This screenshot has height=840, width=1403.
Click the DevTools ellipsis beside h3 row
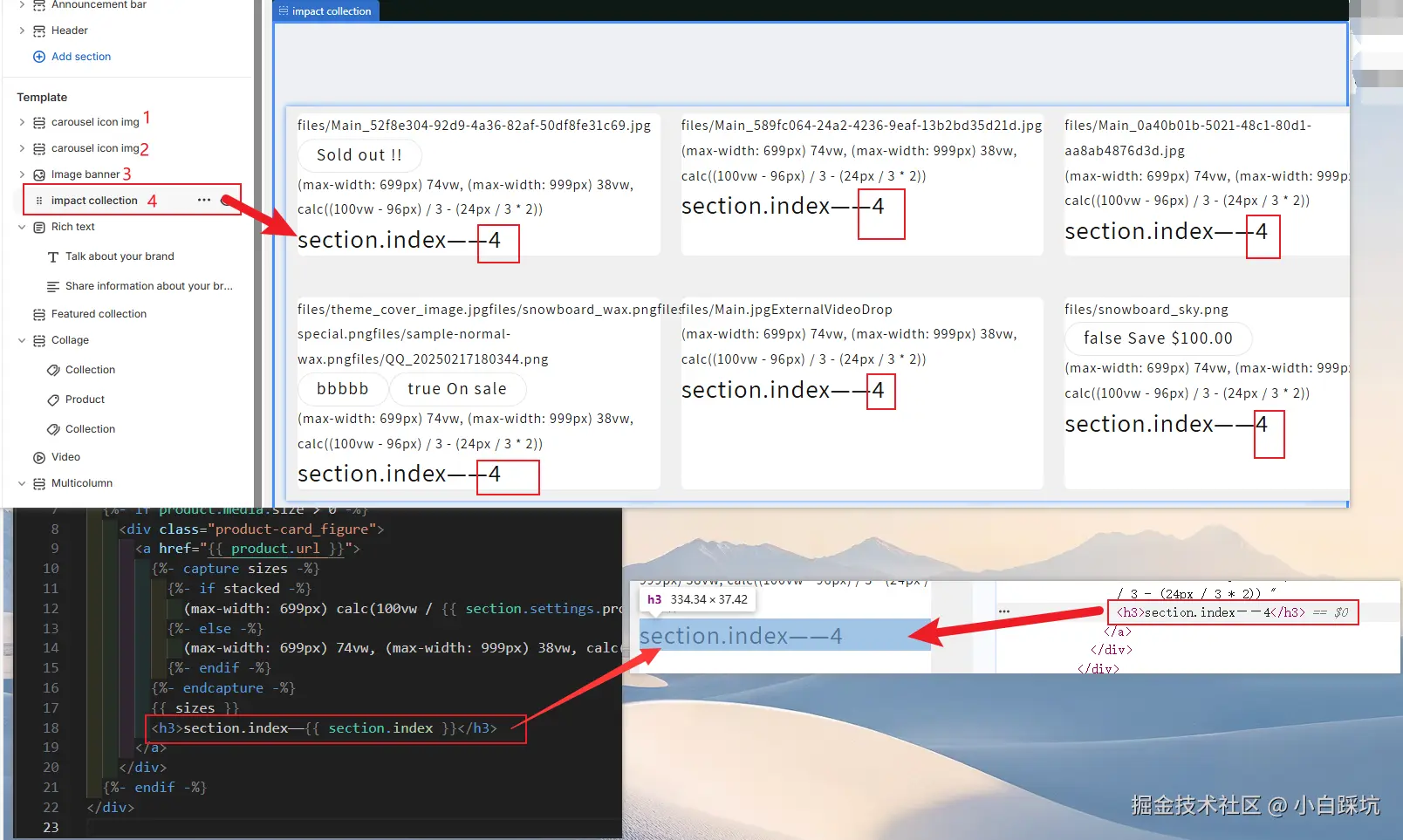(1004, 611)
